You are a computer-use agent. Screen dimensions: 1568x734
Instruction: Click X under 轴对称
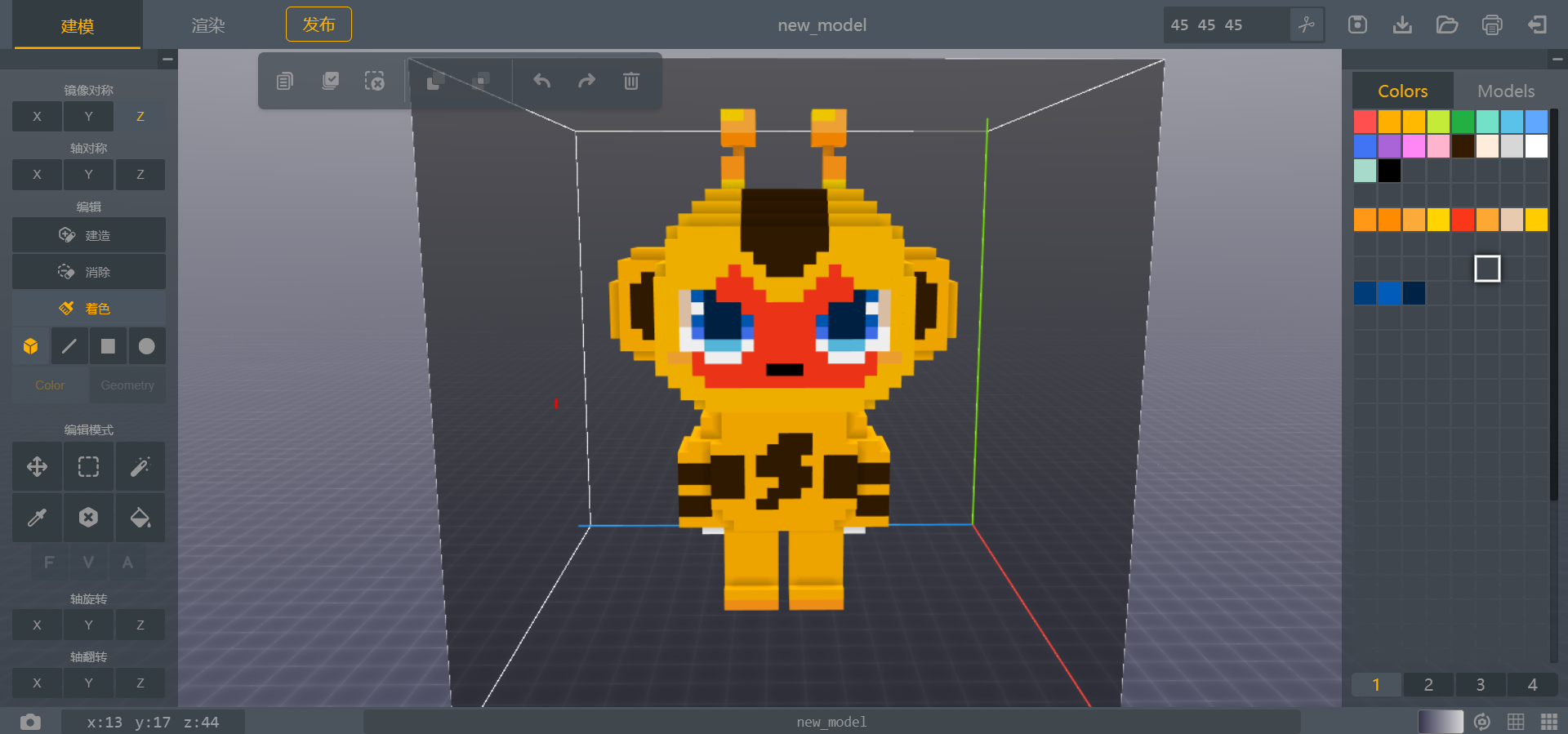click(x=37, y=174)
